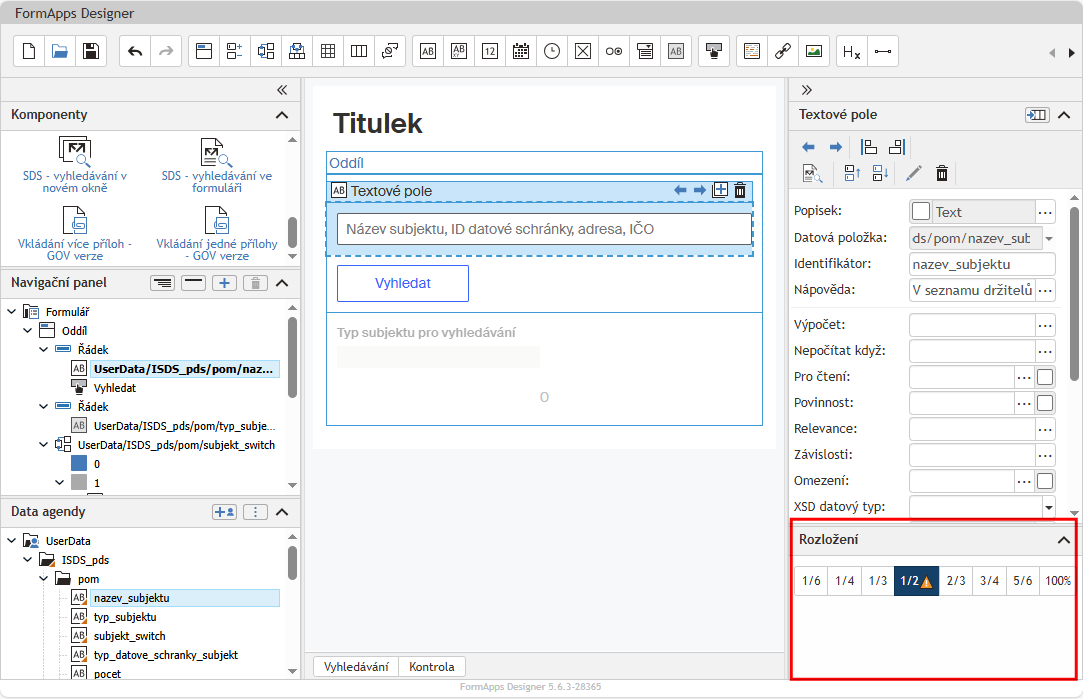Select the subjekt_switch node in the navigation tree

176,445
